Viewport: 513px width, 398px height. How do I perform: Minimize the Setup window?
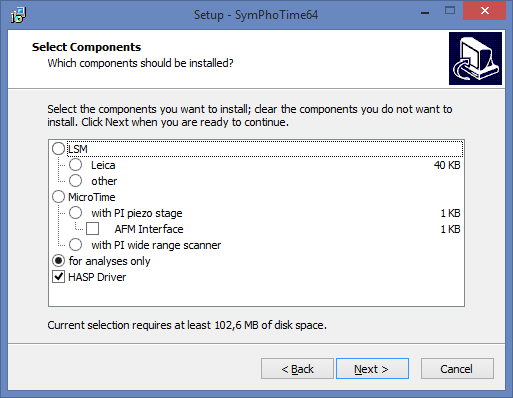click(x=425, y=13)
